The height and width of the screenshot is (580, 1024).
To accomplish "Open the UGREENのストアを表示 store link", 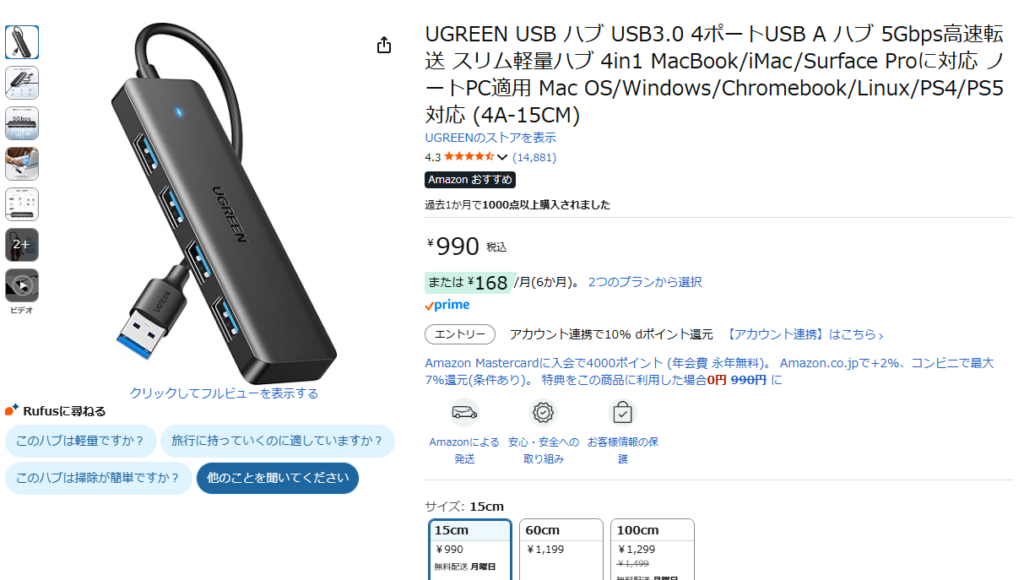I will click(x=490, y=138).
